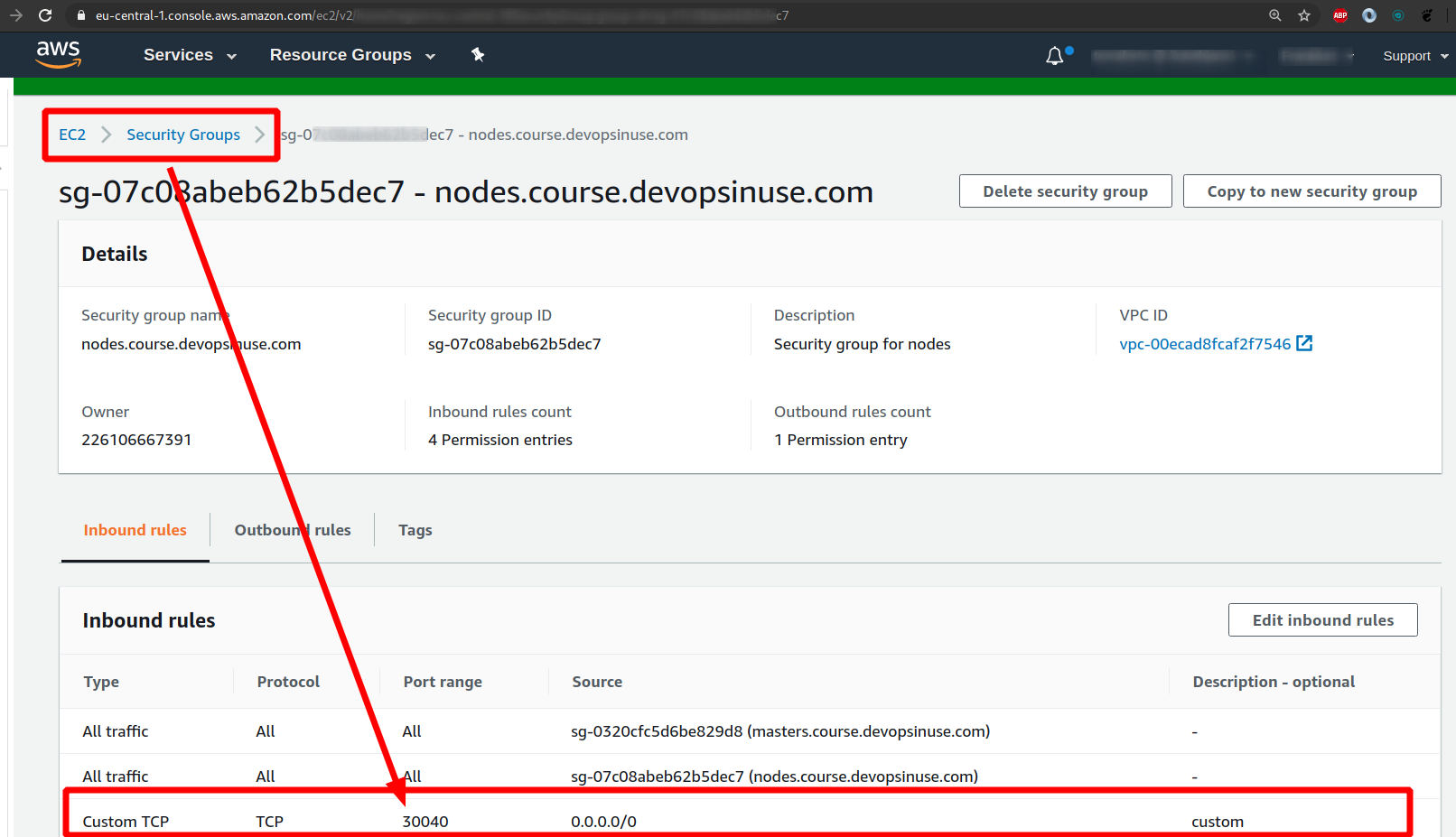Viewport: 1456px width, 837px height.
Task: Click the browser zoom magnifier icon
Action: click(x=1275, y=15)
